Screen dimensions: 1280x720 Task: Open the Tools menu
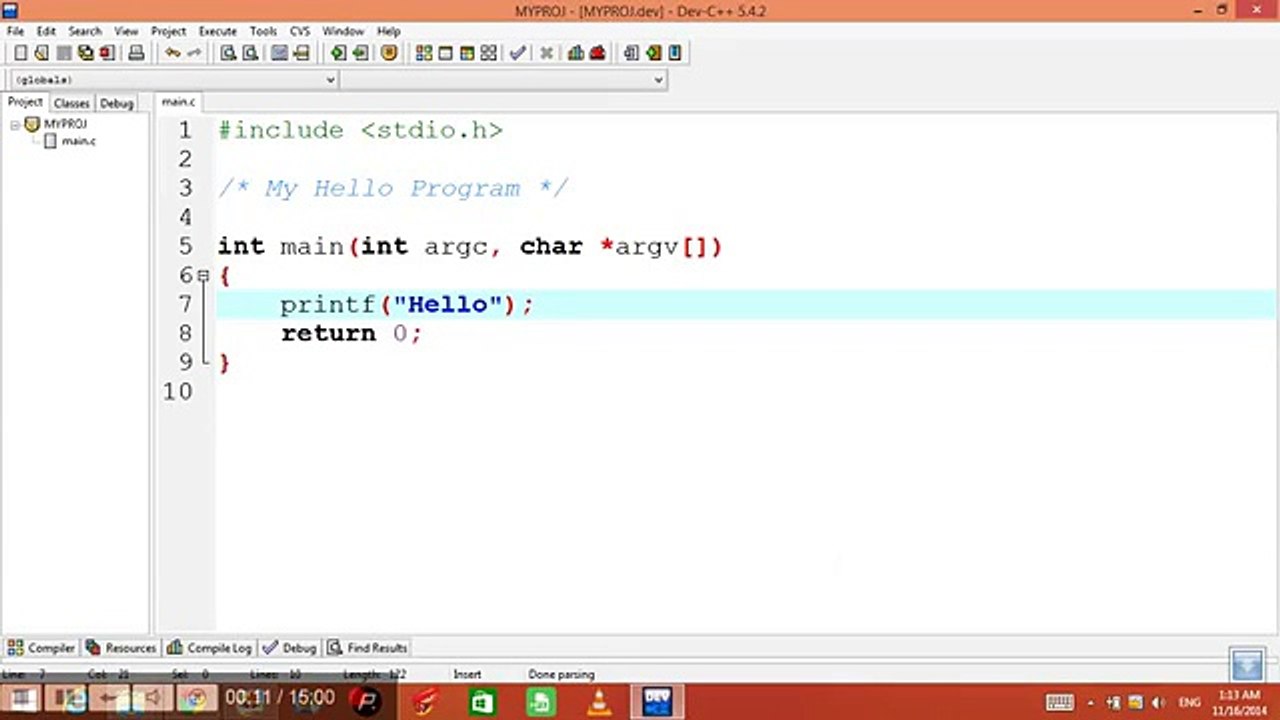[263, 31]
